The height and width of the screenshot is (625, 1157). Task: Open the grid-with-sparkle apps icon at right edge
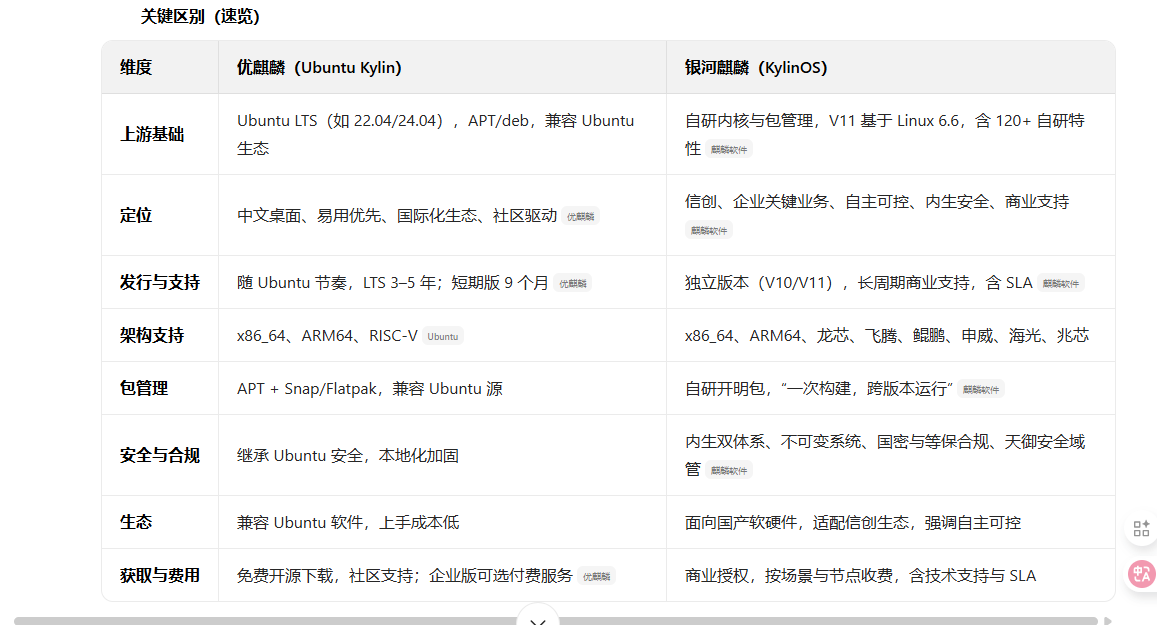[x=1141, y=528]
